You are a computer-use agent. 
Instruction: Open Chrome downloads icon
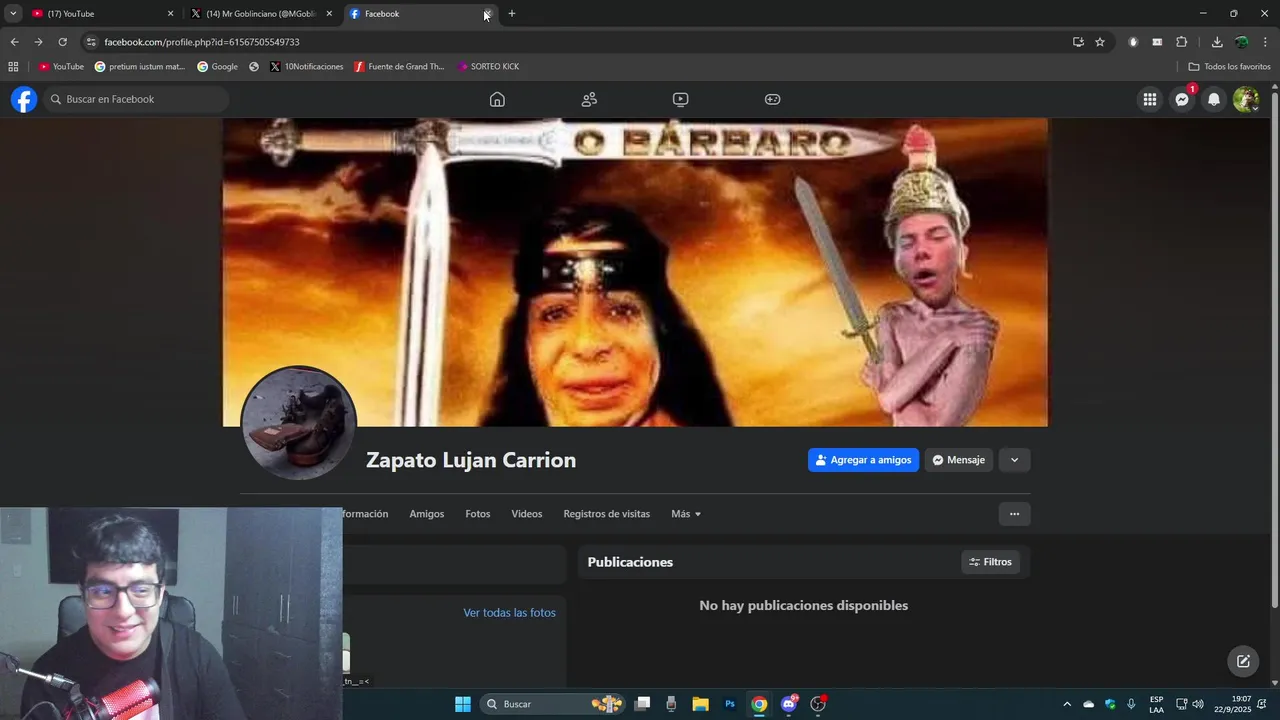click(x=1217, y=42)
